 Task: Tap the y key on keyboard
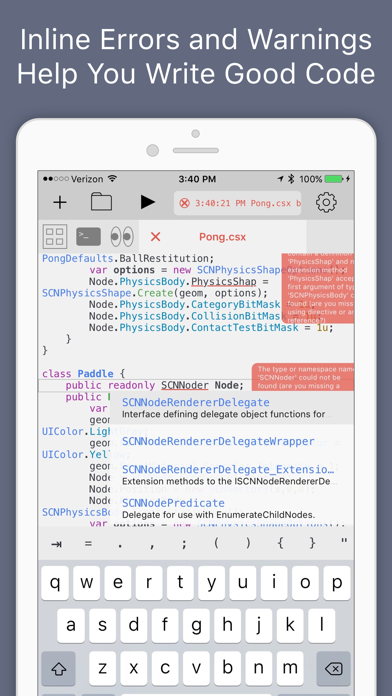pos(212,583)
